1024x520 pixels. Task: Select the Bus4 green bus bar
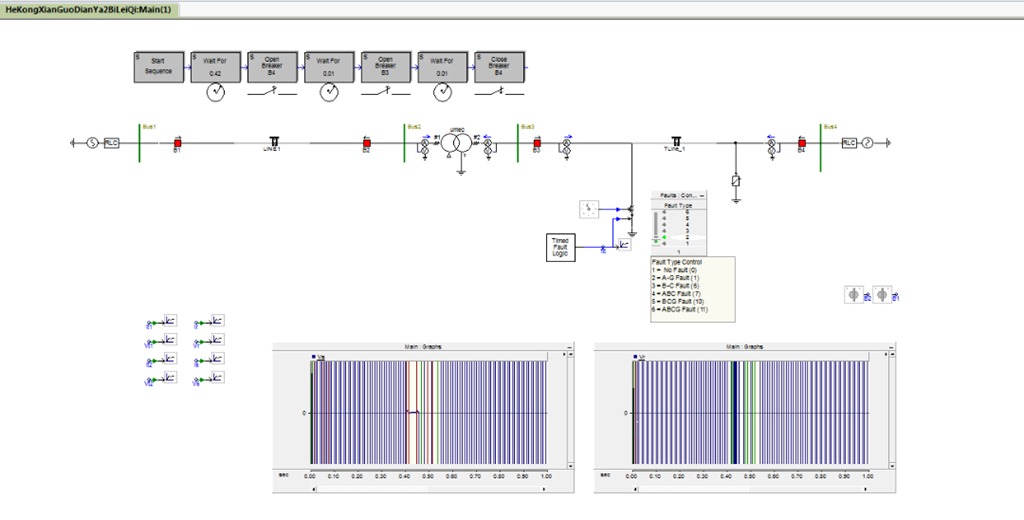pyautogui.click(x=820, y=148)
